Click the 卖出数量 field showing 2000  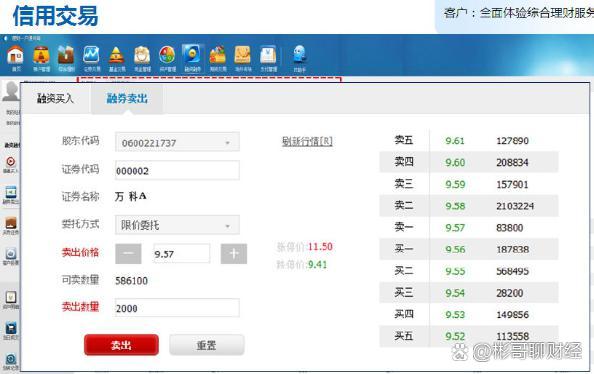tap(177, 308)
